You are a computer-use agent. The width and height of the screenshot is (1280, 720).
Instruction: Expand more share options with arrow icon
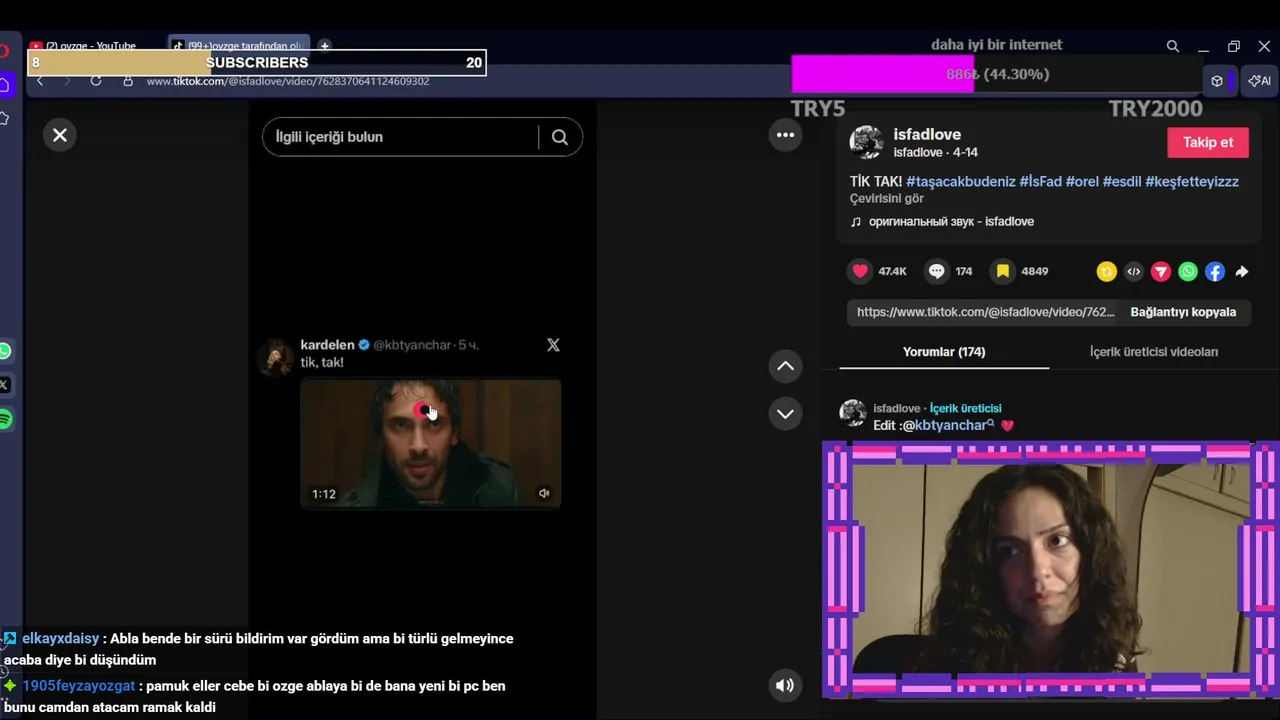[1242, 271]
